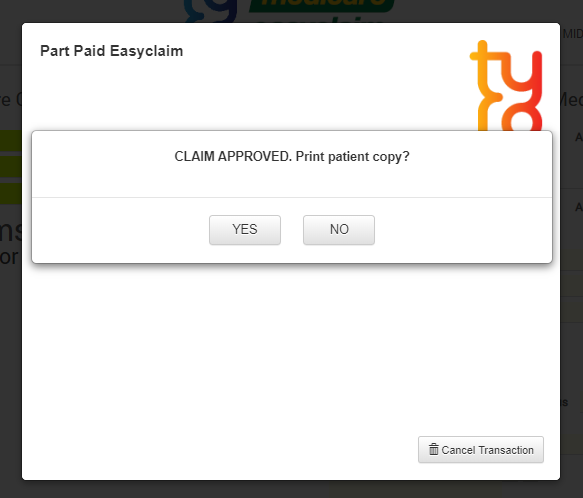Click the topmost dimmed green bar at left
This screenshot has height=498, width=583.
[x=11, y=141]
